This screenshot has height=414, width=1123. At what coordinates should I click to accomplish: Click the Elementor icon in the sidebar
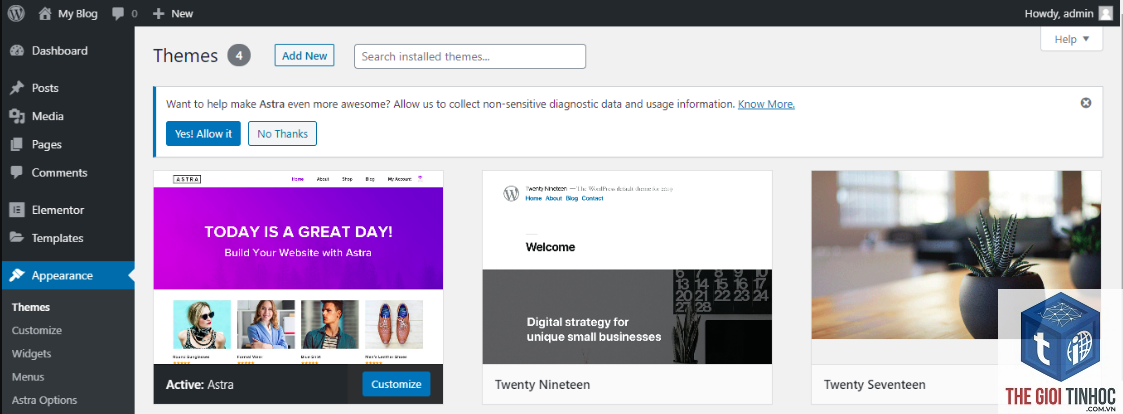click(17, 210)
